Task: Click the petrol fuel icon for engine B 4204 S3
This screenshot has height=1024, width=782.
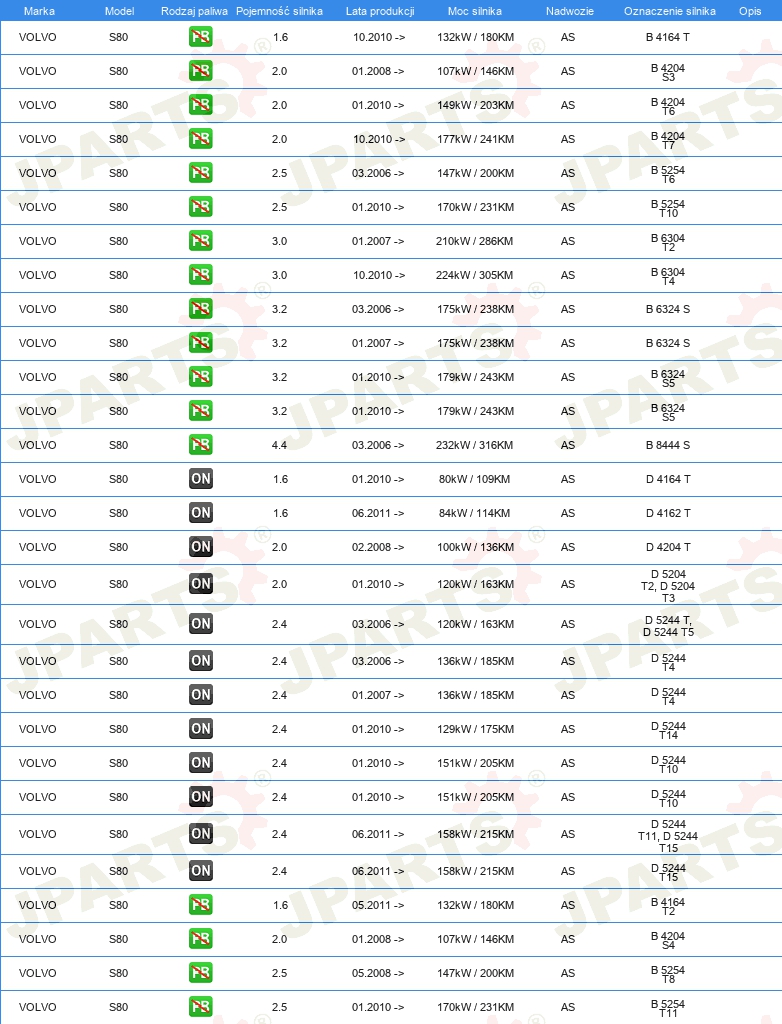Action: pos(201,71)
